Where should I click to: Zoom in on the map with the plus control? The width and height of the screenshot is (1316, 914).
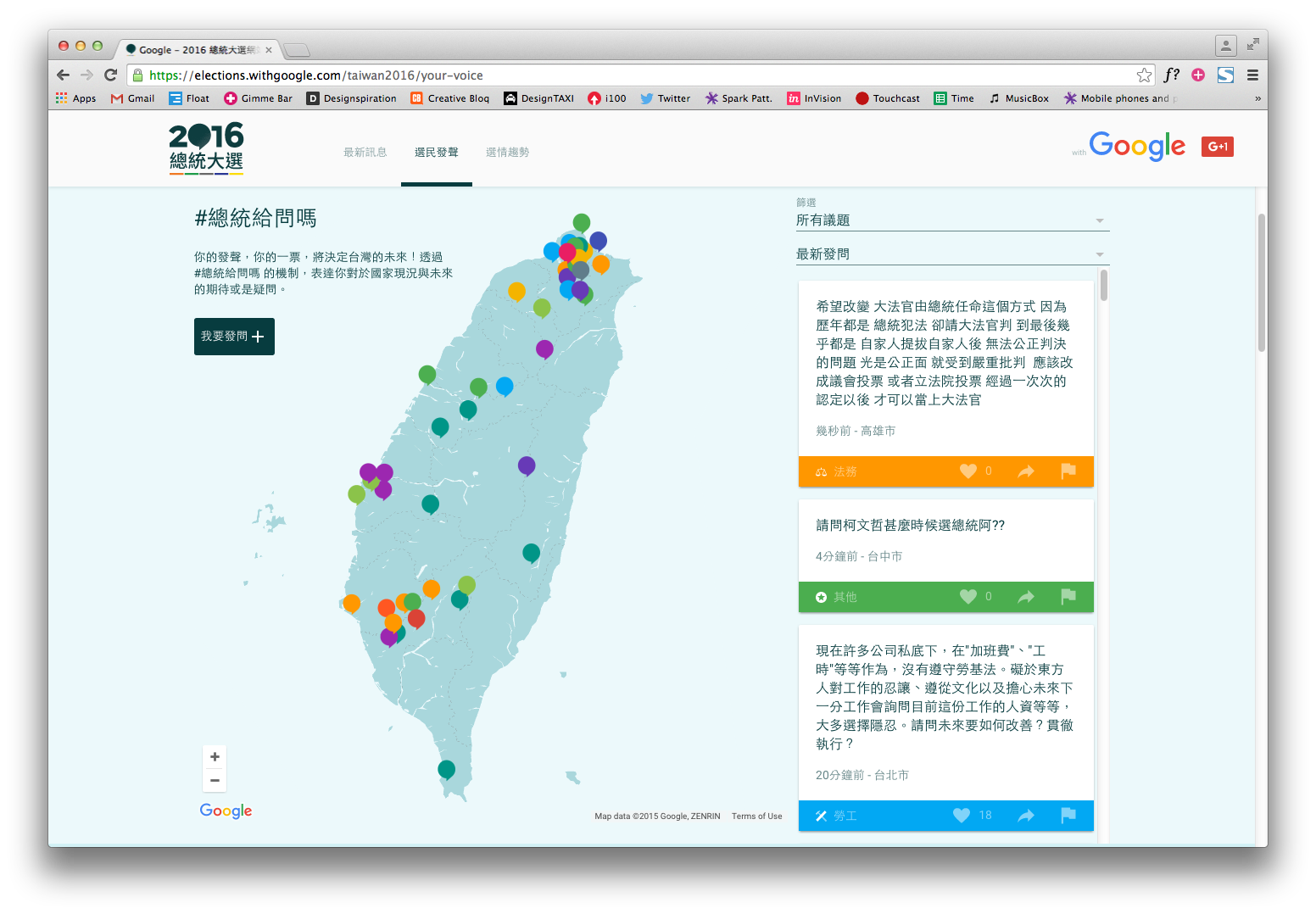click(214, 755)
